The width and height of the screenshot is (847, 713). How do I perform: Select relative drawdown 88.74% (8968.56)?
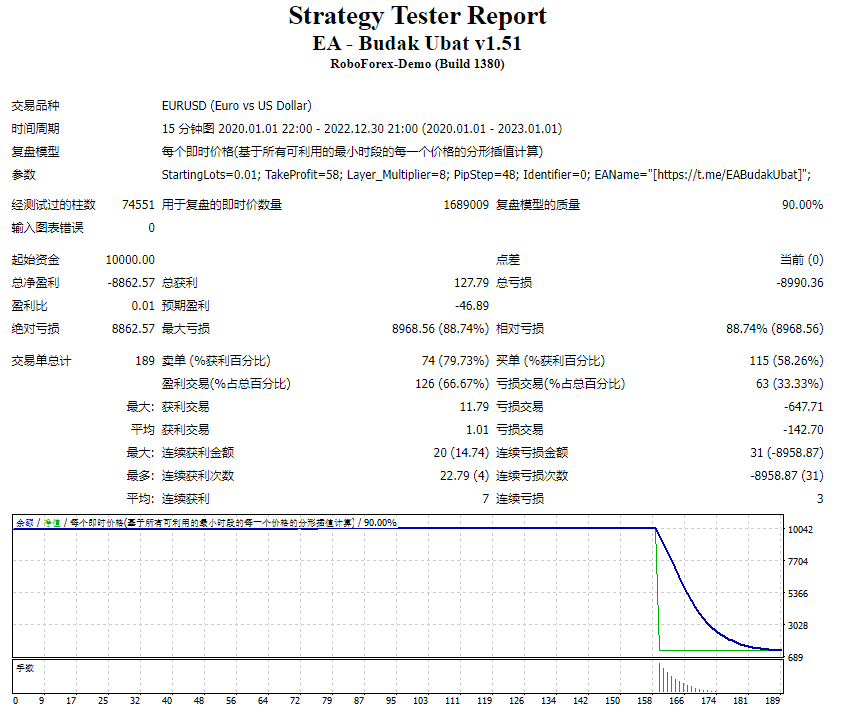click(x=775, y=328)
